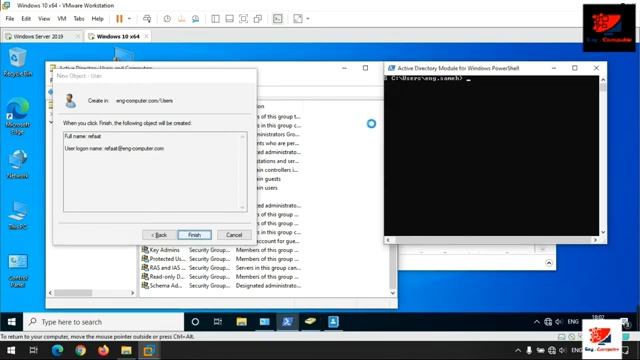The image size is (640, 360).
Task: Take a snapshot using the clock icon
Action: pos(167,19)
